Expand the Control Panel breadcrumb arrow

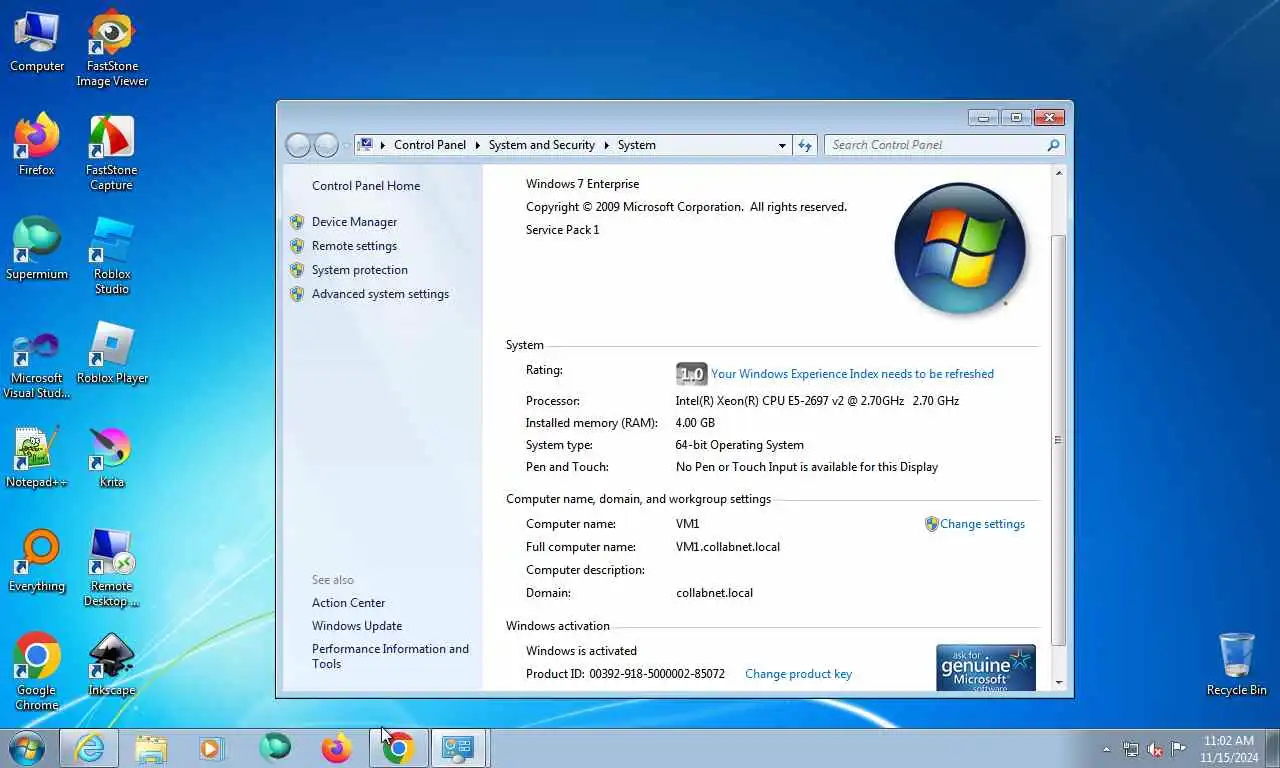click(476, 145)
